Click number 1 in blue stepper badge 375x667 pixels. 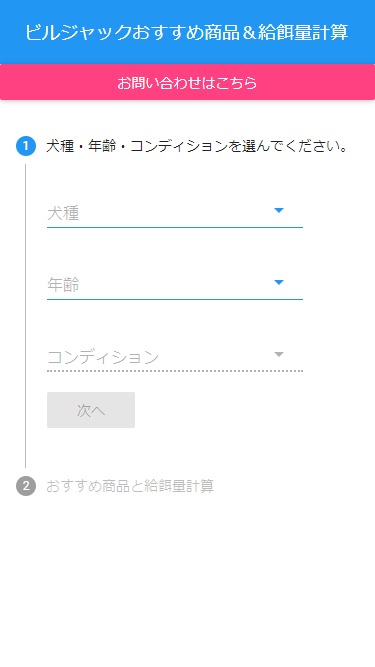[26, 147]
